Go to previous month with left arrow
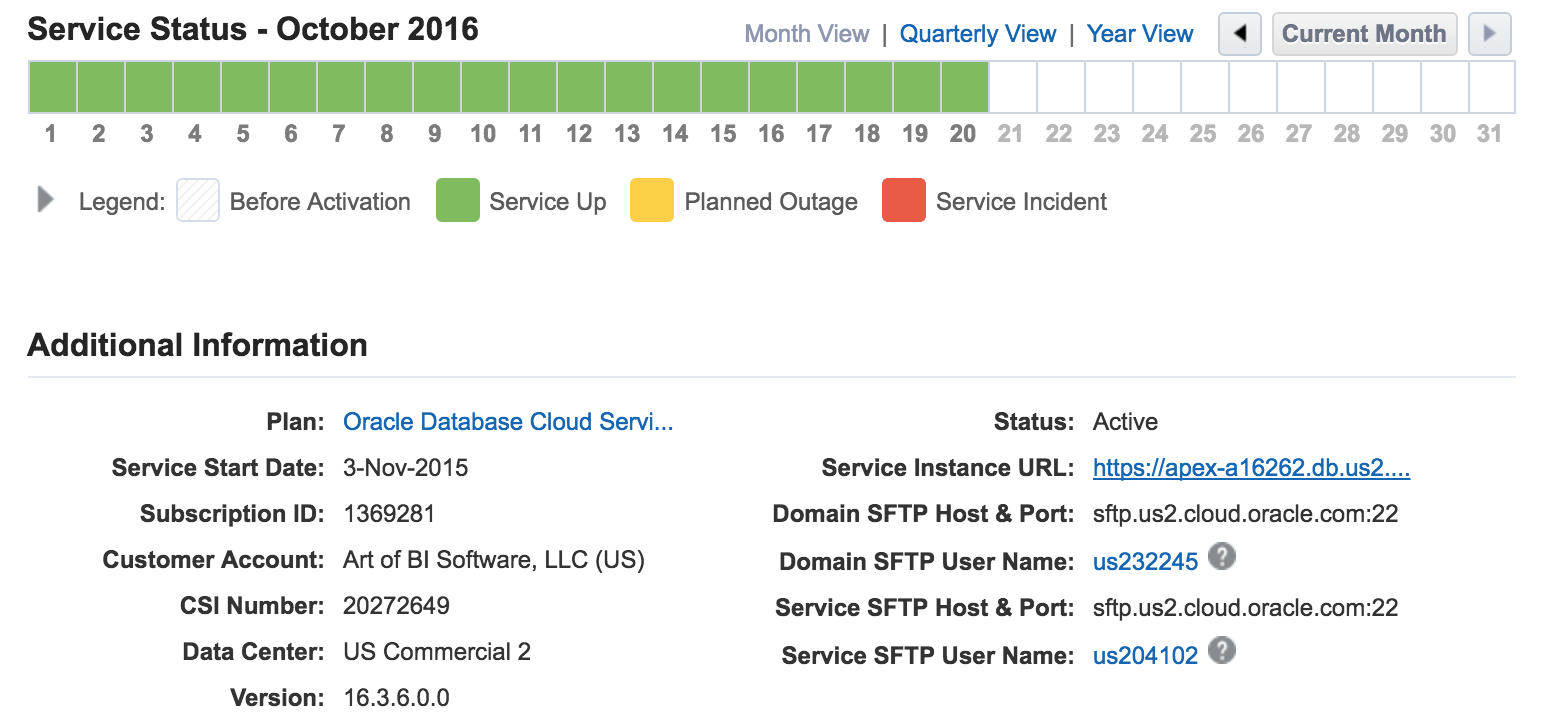This screenshot has width=1542, height=728. point(1241,34)
